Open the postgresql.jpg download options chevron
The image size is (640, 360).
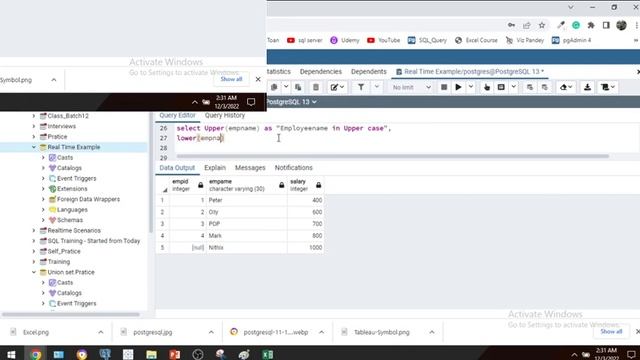211,332
